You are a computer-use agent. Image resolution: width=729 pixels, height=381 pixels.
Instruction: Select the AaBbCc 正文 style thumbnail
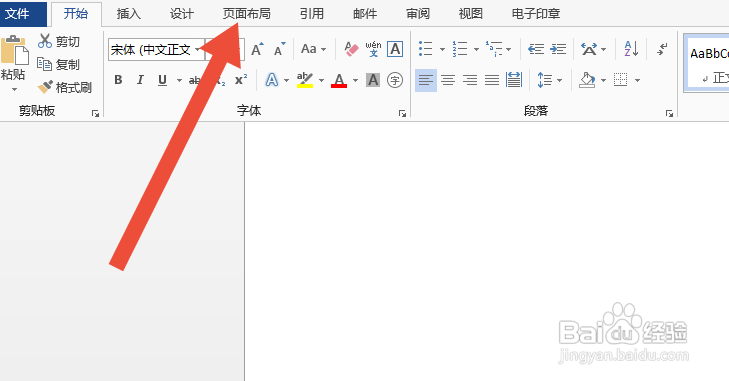(x=708, y=64)
